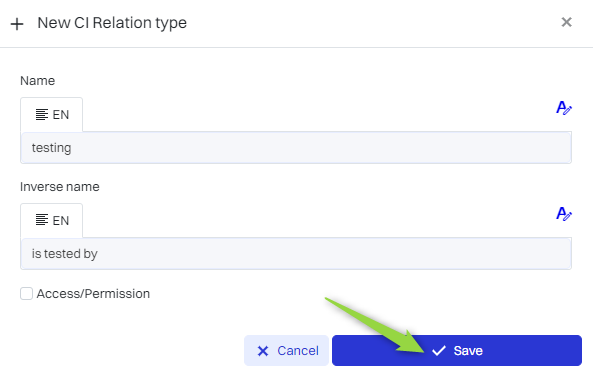
Task: Click the EN text in Name language tab
Action: [61, 115]
